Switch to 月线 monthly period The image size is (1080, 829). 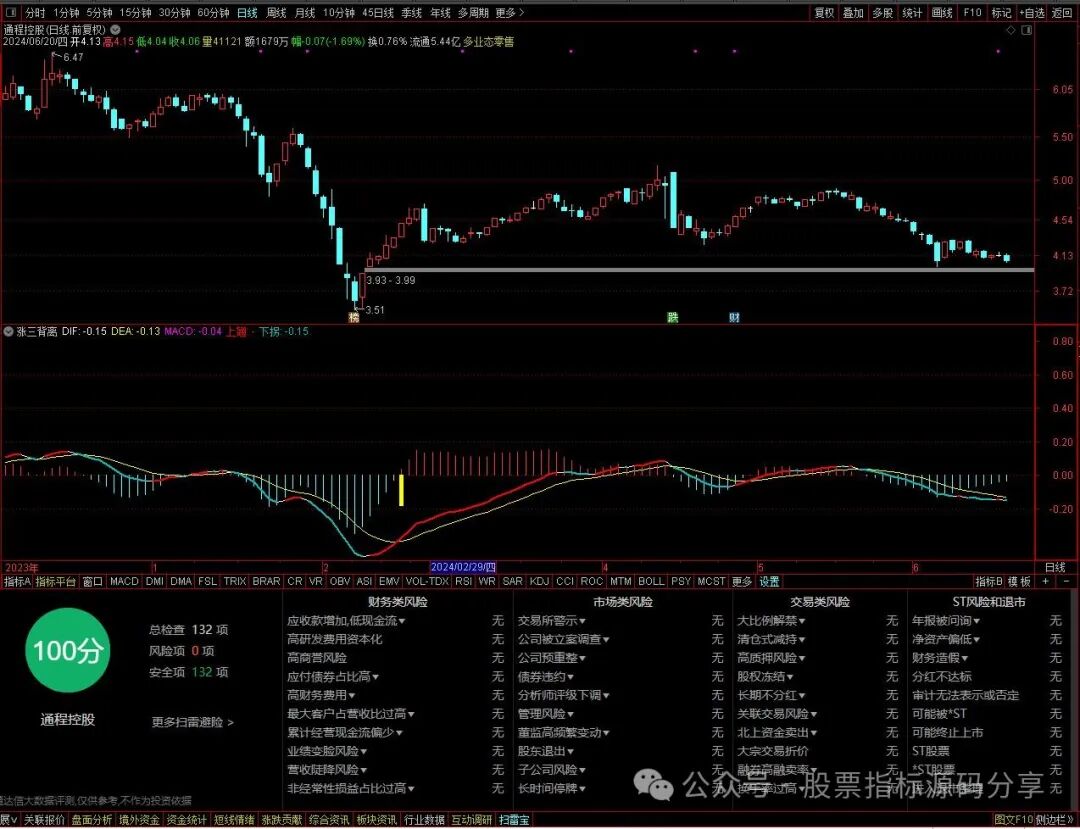304,12
